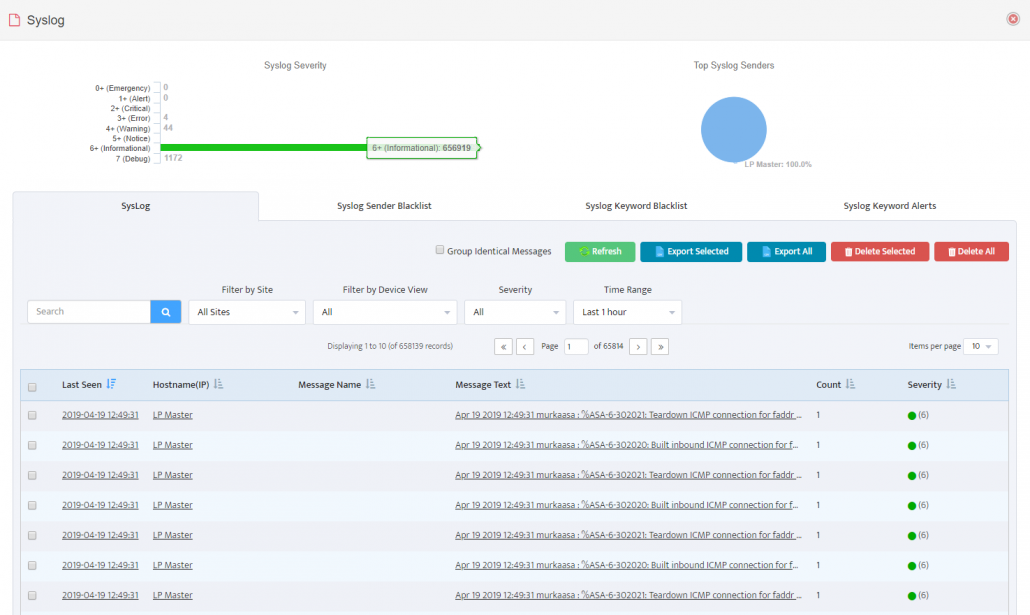Sort by Message Text column icon
Image resolution: width=1030 pixels, height=615 pixels.
[x=520, y=384]
